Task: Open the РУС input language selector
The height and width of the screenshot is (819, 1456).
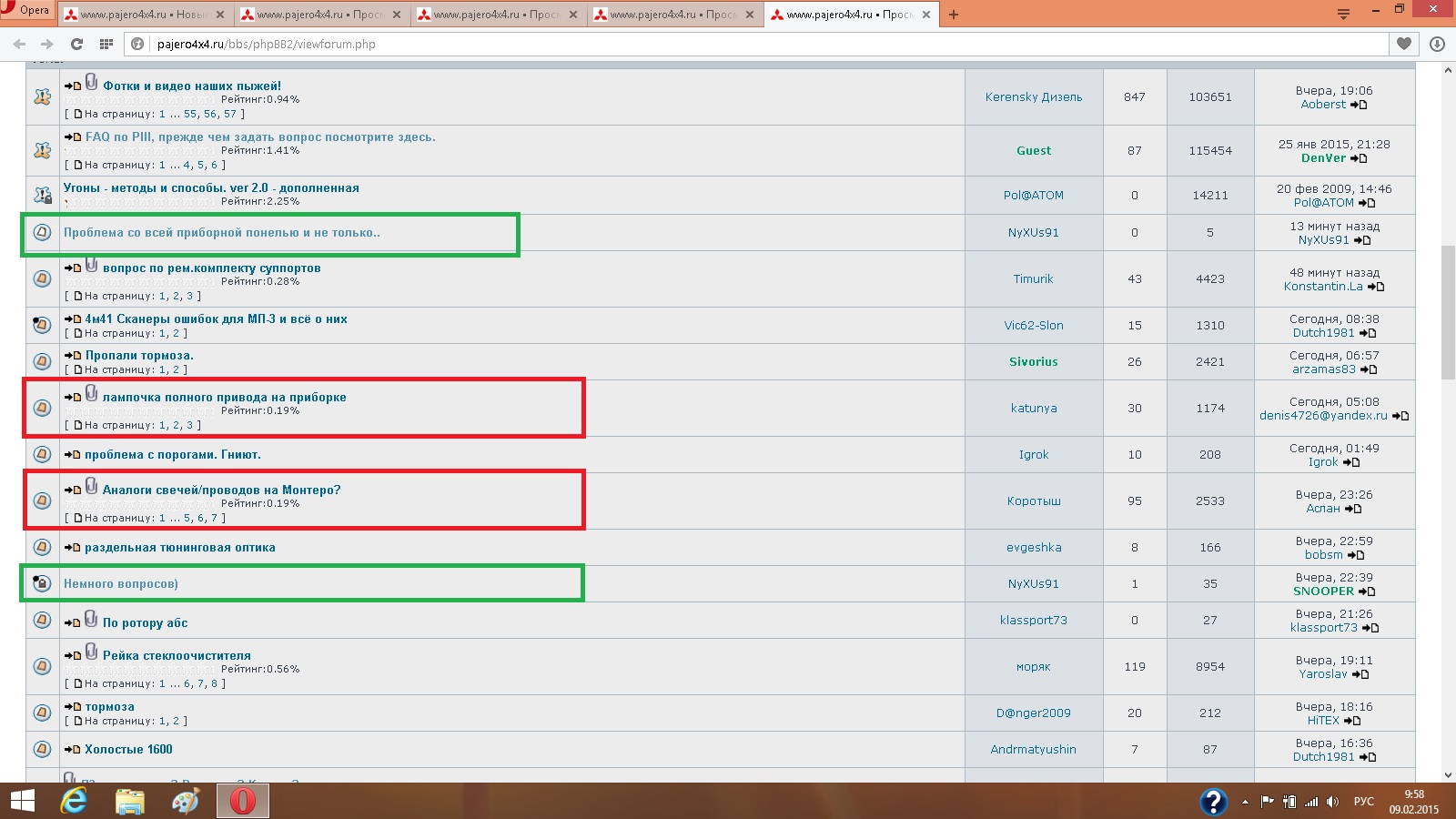Action: click(1363, 802)
